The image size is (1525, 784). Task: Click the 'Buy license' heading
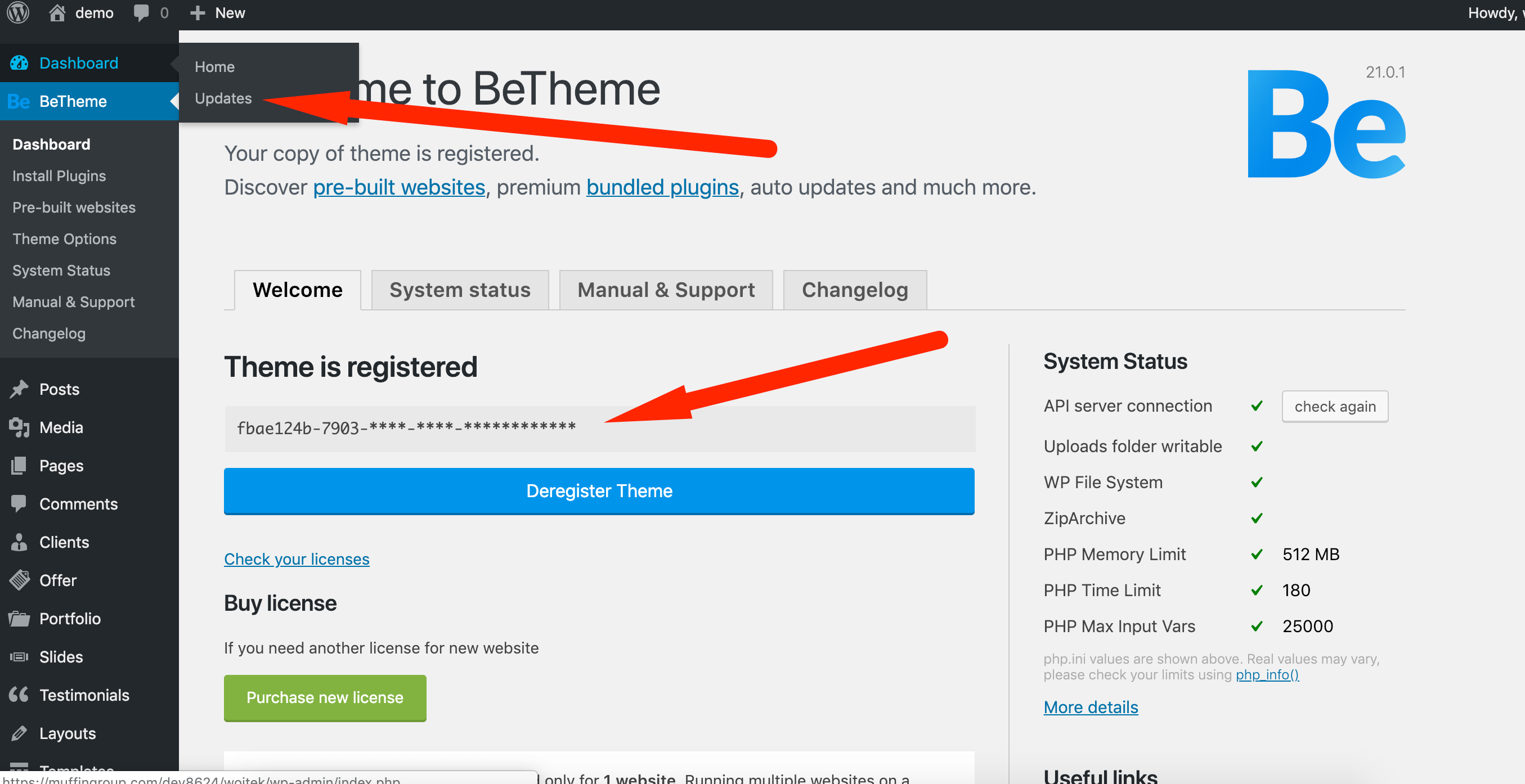(280, 603)
